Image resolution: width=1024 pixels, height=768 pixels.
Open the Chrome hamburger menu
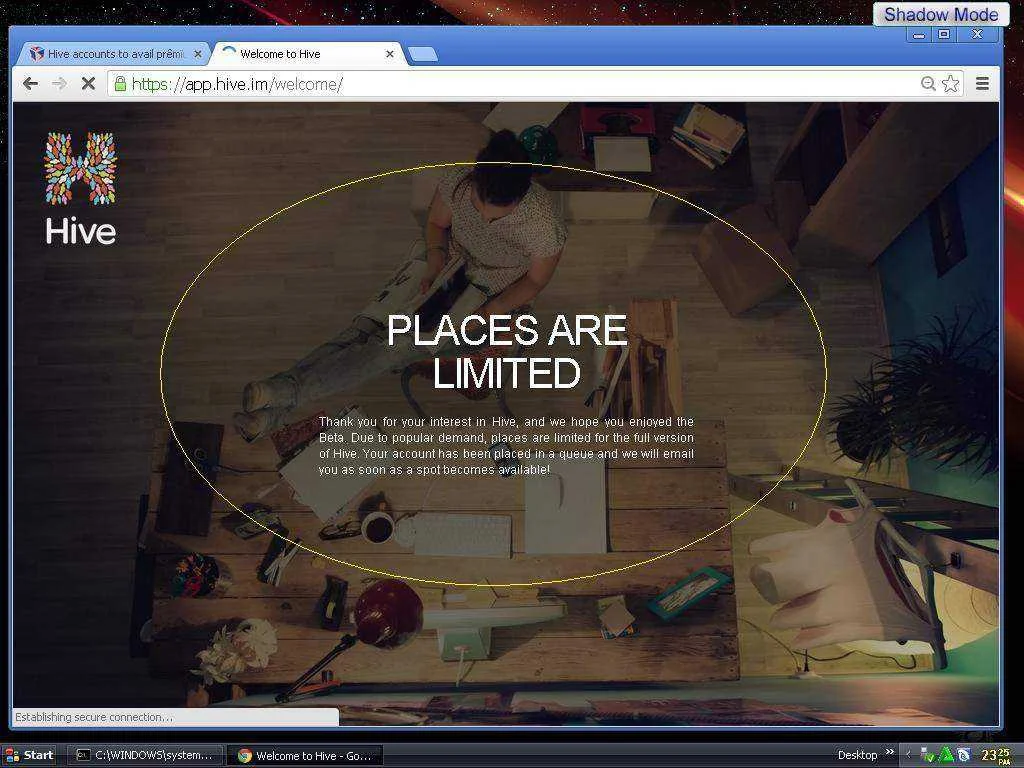(982, 84)
